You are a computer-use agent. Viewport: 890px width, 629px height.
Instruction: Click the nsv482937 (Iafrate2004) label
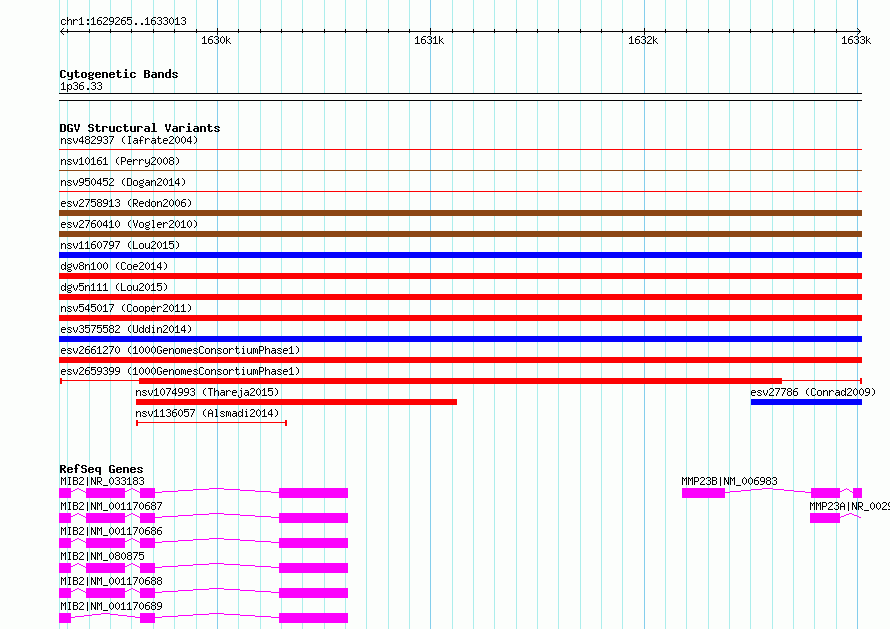pos(129,140)
